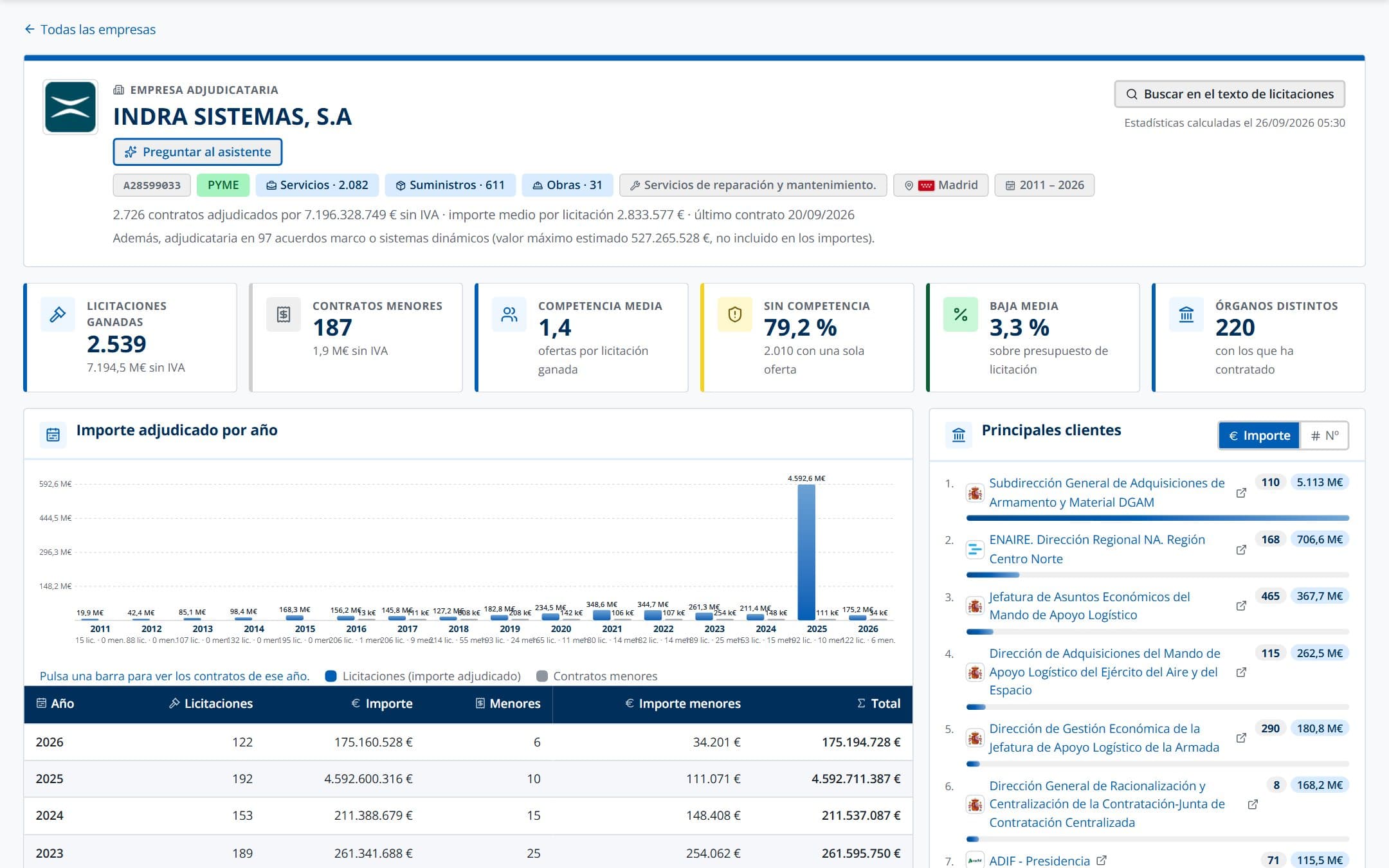Click the gavel icon in Licitaciones ganadas card
This screenshot has height=868, width=1389.
[x=58, y=314]
